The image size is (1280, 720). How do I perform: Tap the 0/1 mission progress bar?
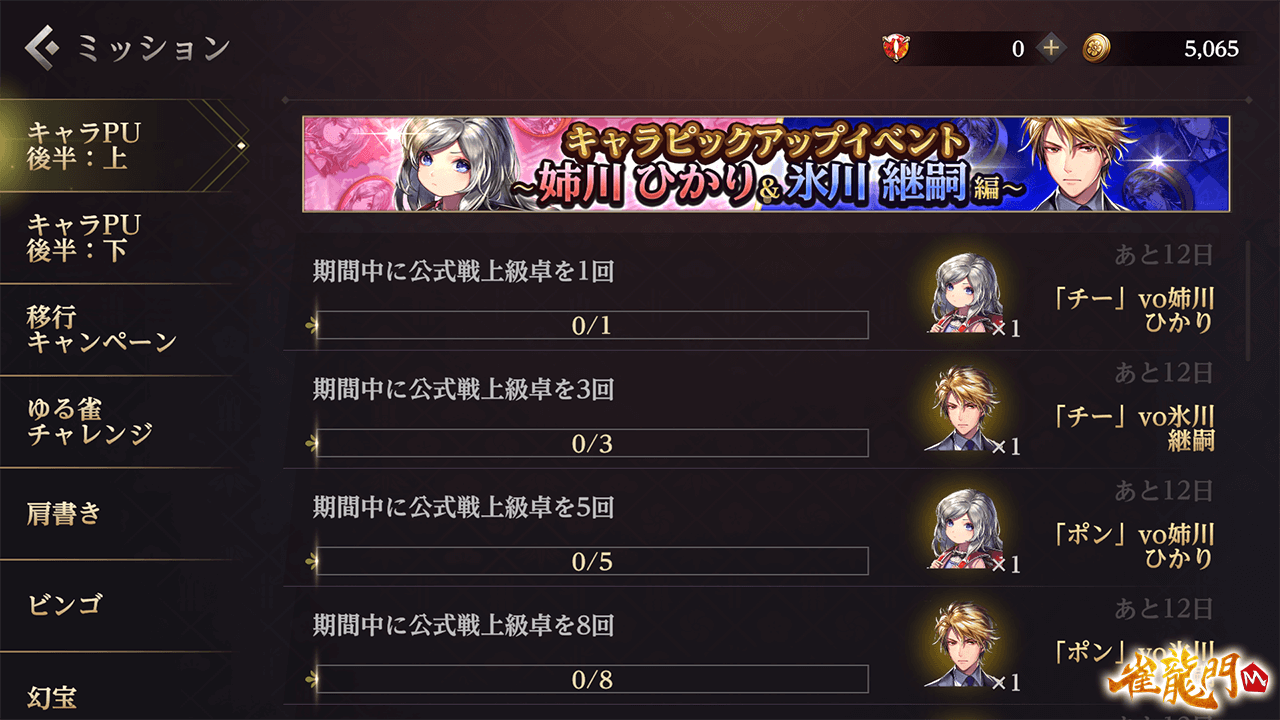tap(592, 325)
